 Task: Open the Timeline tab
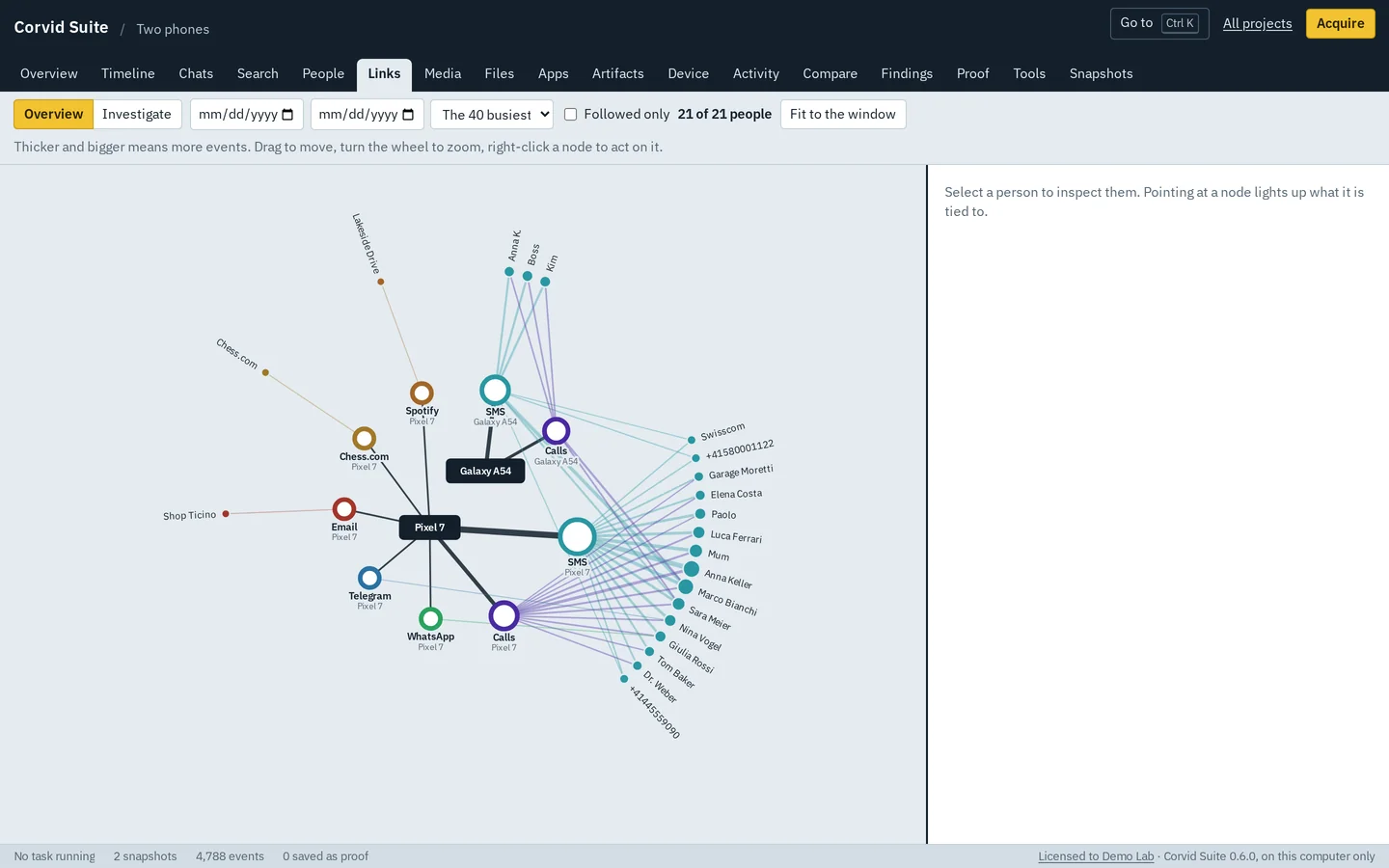pos(128,73)
